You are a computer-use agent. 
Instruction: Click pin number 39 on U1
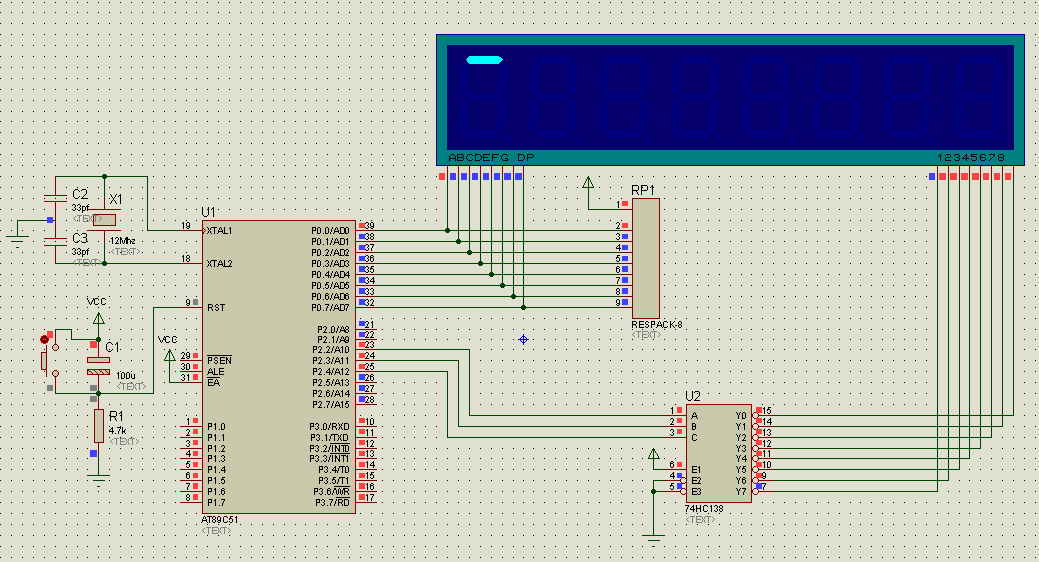point(370,225)
